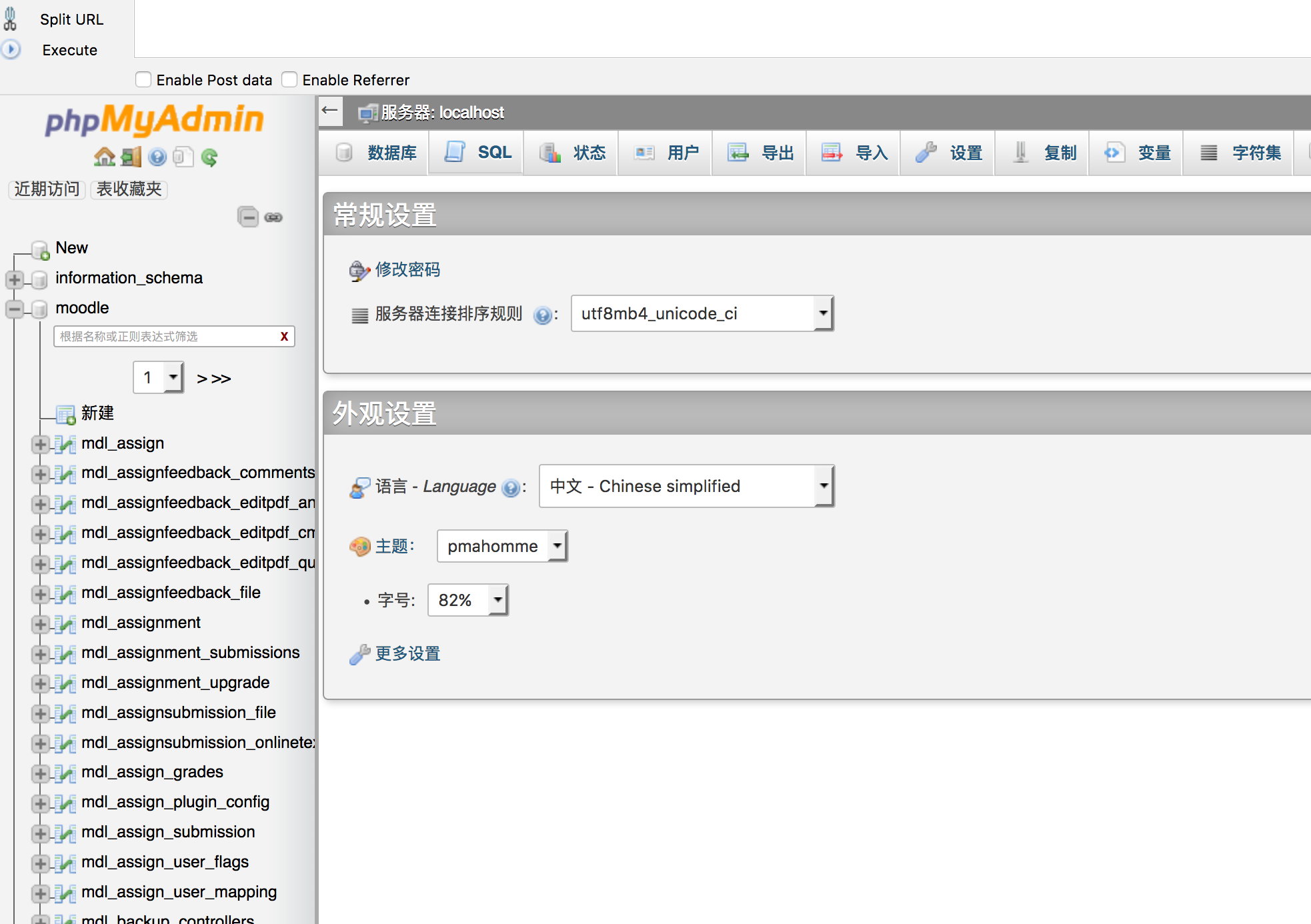Viewport: 1311px width, 924px height.
Task: Click the 近期访问 recent tab button
Action: (47, 189)
